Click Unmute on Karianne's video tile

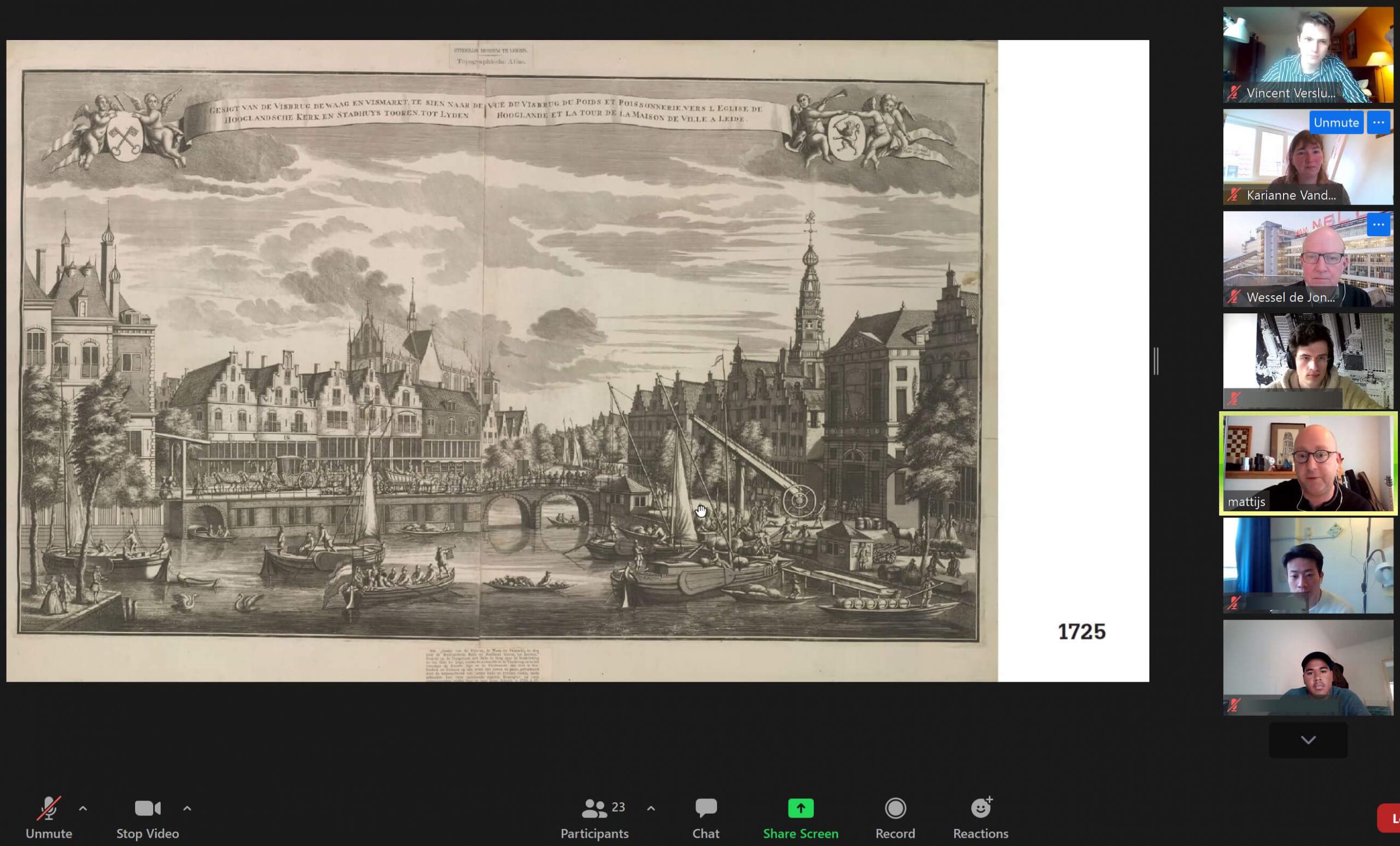coord(1336,122)
